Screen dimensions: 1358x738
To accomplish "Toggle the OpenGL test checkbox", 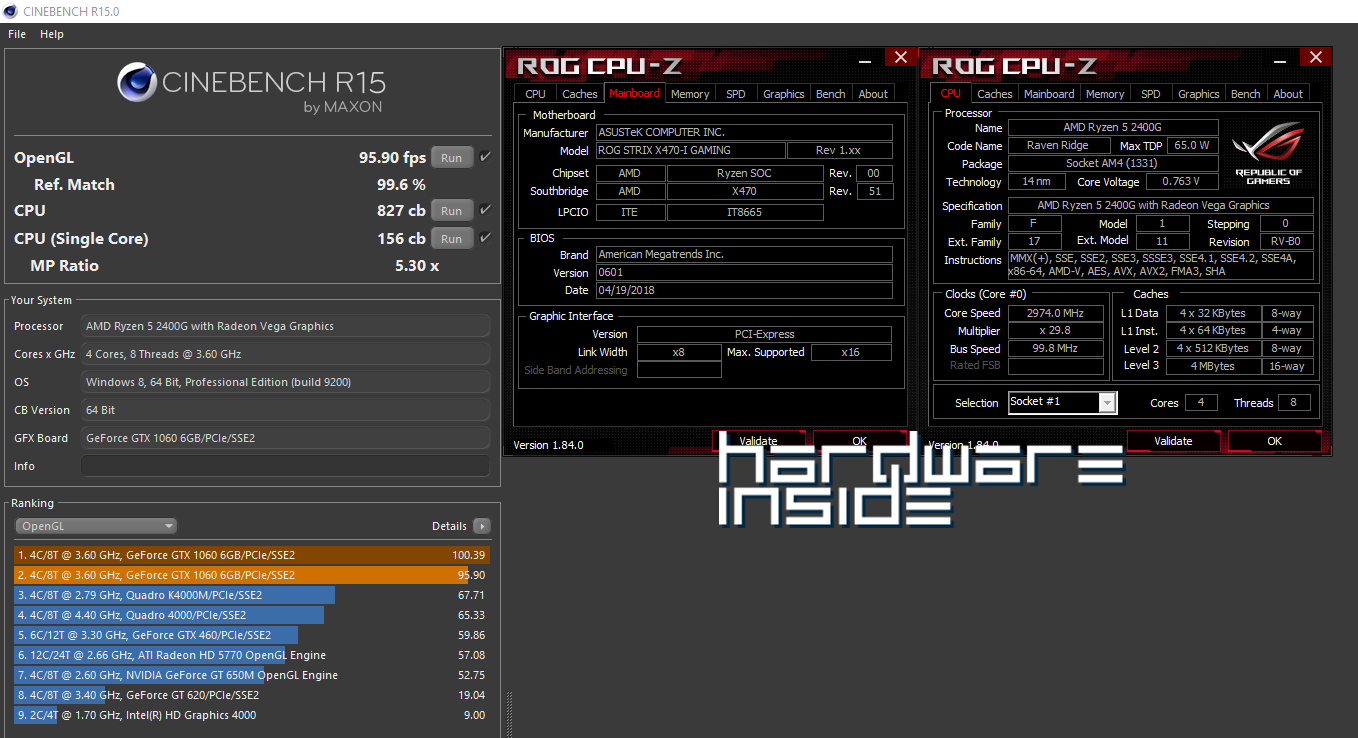I will (x=485, y=157).
